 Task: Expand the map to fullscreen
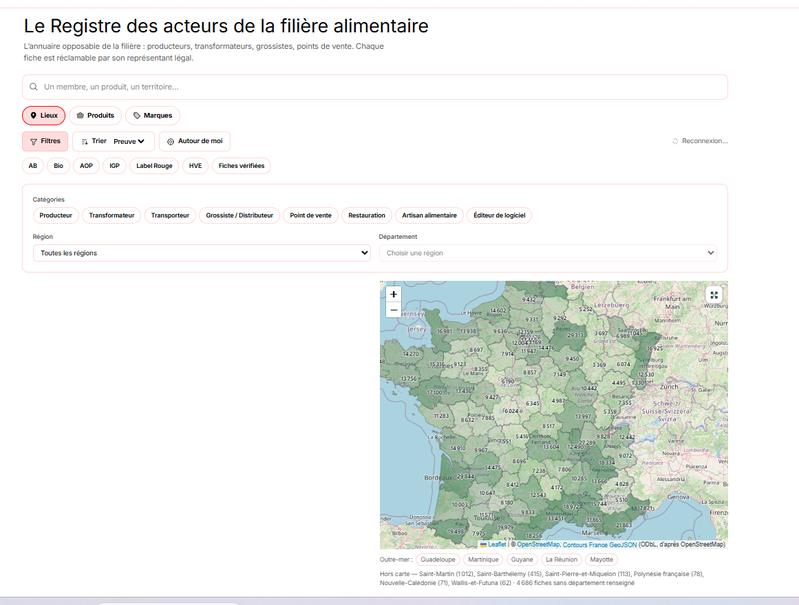click(x=714, y=295)
